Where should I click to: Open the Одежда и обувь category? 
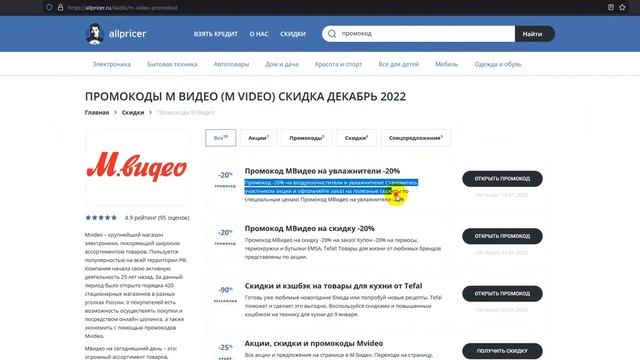498,64
